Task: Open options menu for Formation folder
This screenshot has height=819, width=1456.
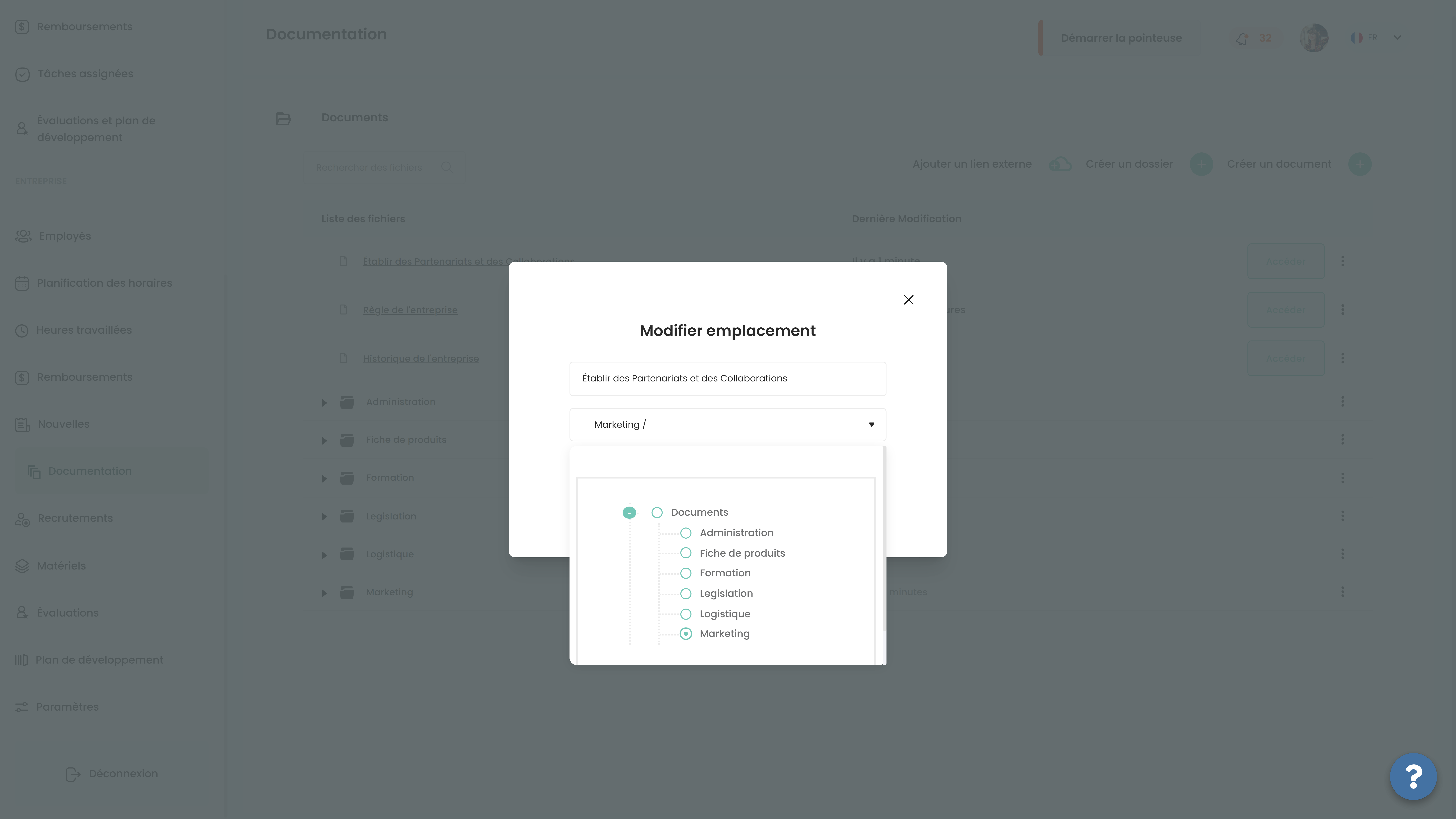Action: pyautogui.click(x=1342, y=478)
